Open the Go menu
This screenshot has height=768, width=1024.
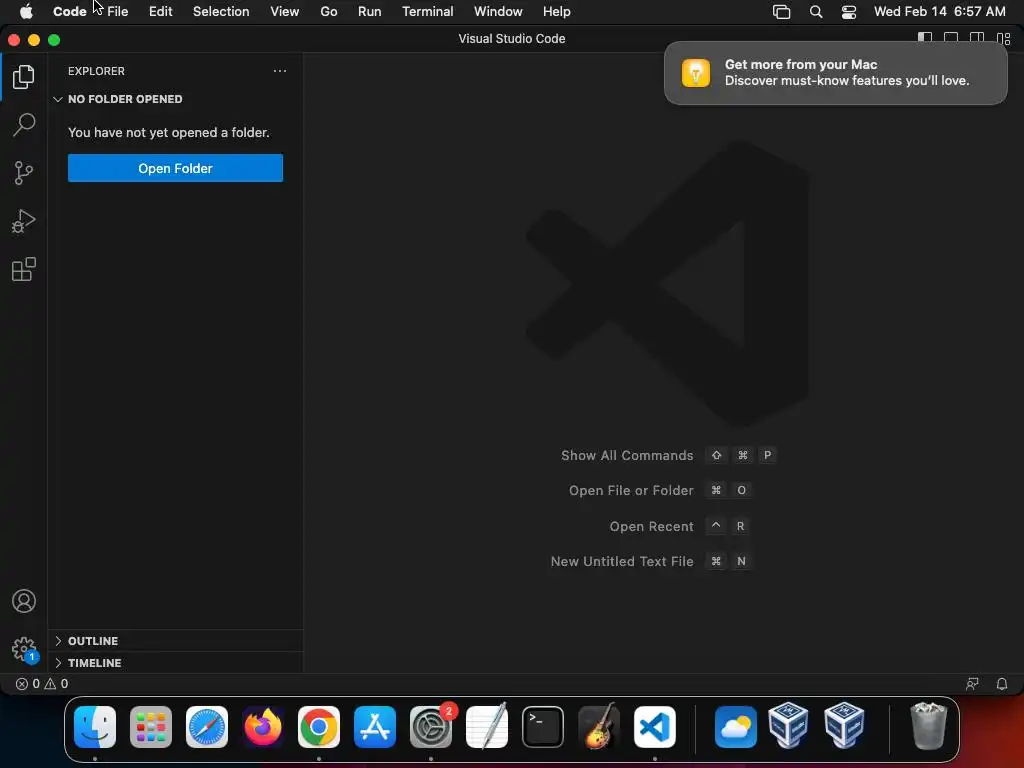(328, 11)
